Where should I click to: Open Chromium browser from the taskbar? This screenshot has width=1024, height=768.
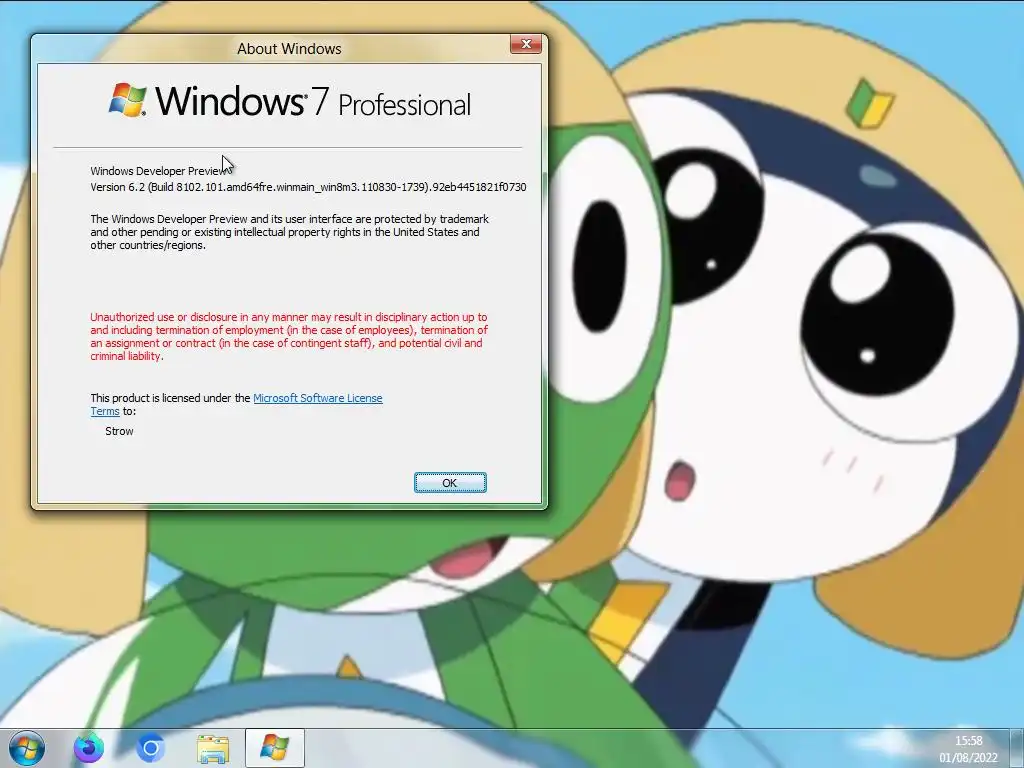(150, 748)
